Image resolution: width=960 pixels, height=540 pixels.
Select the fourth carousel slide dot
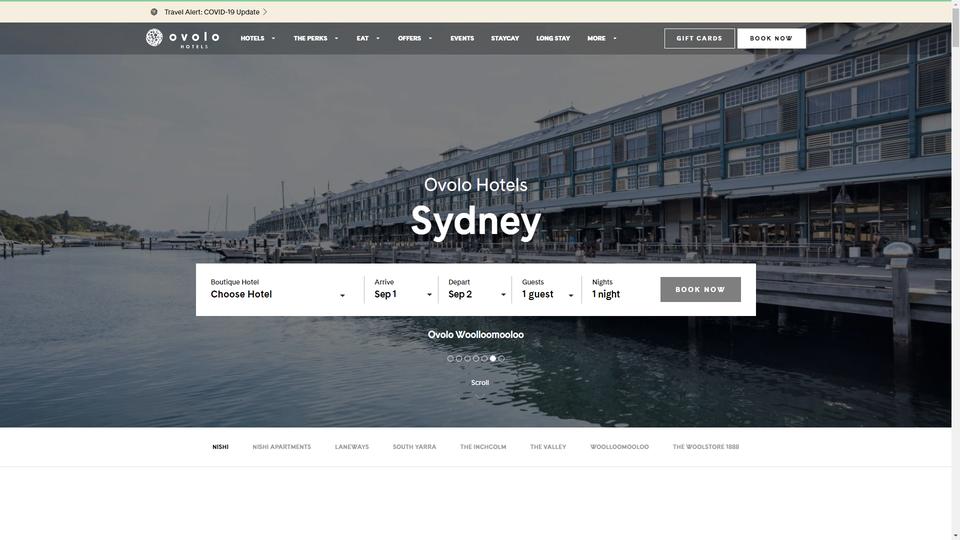click(476, 359)
